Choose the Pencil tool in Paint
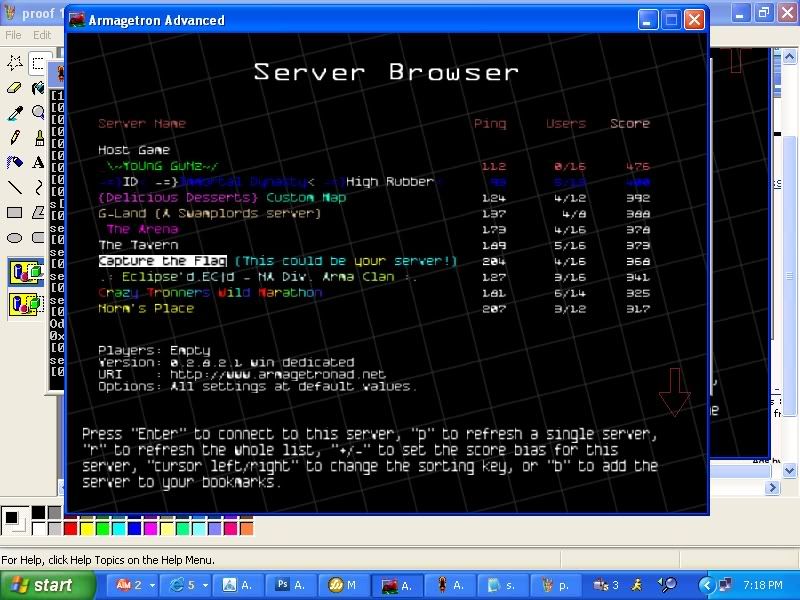 (x=14, y=137)
